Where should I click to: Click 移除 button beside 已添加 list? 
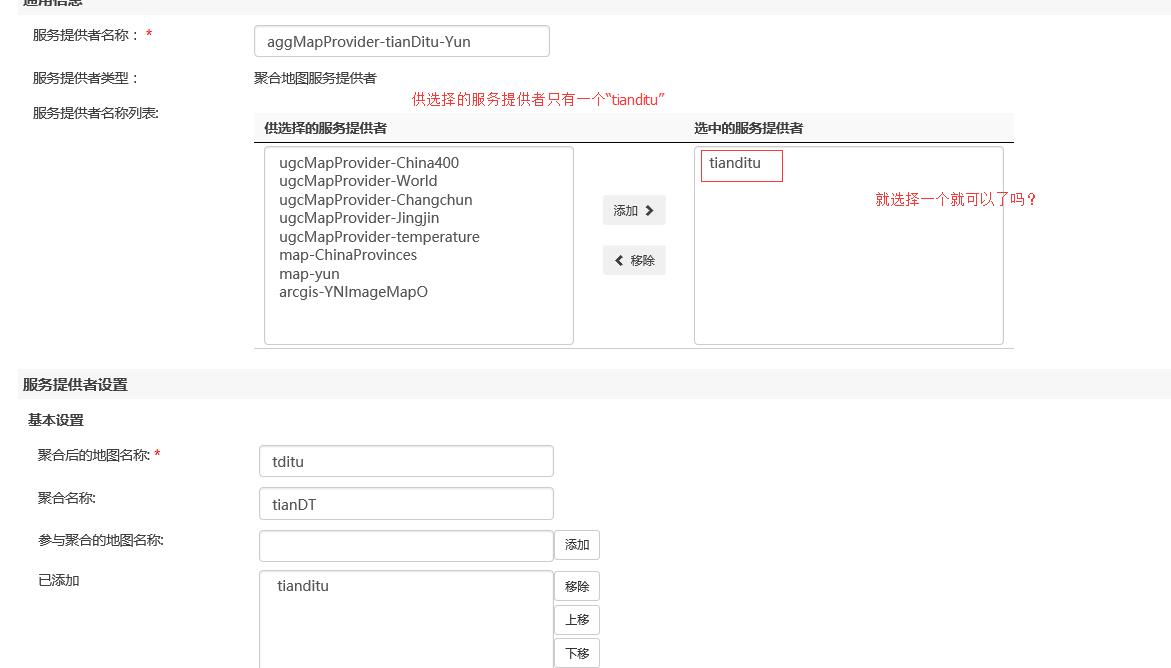click(x=577, y=587)
